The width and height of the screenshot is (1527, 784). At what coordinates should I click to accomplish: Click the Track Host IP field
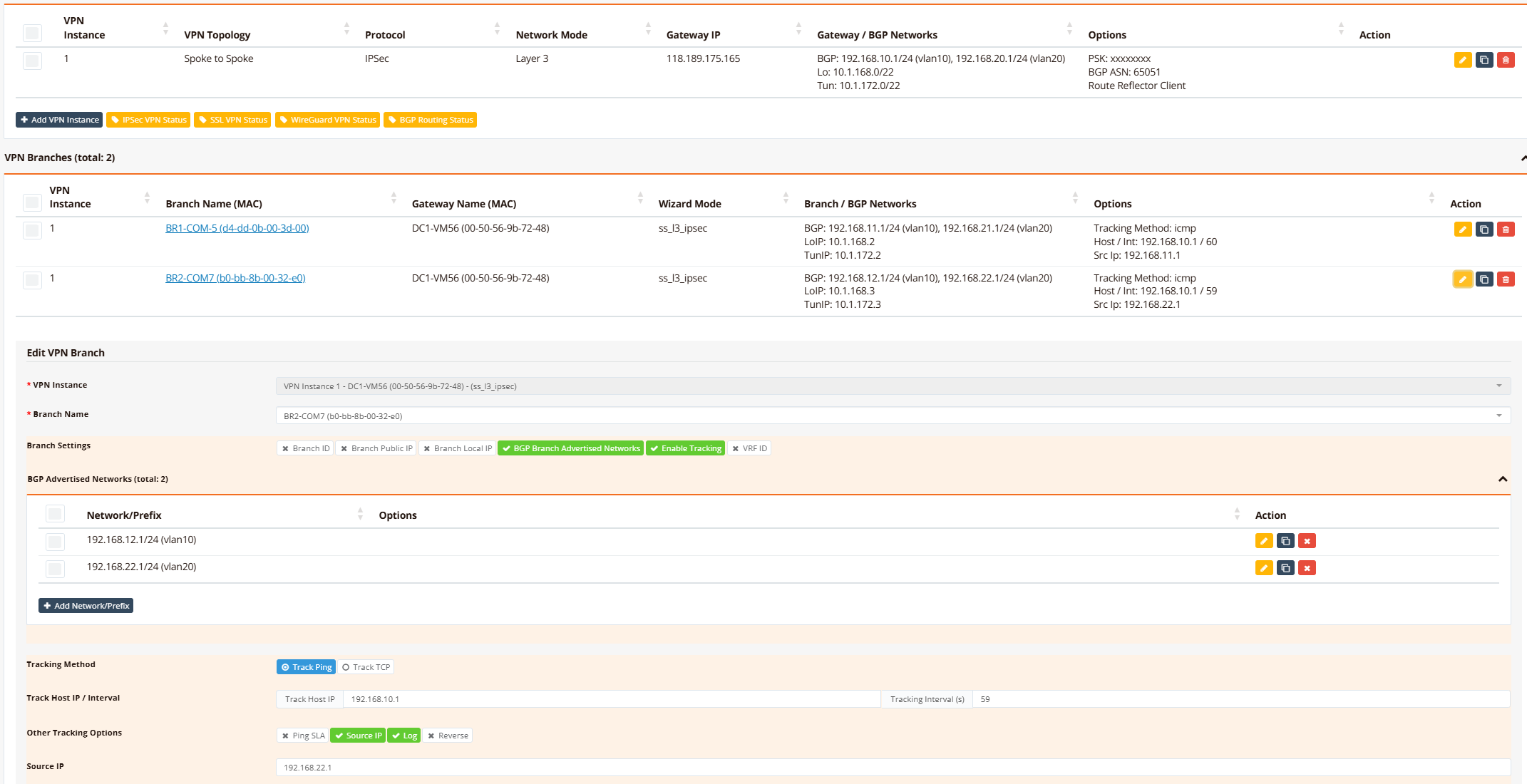pos(612,699)
